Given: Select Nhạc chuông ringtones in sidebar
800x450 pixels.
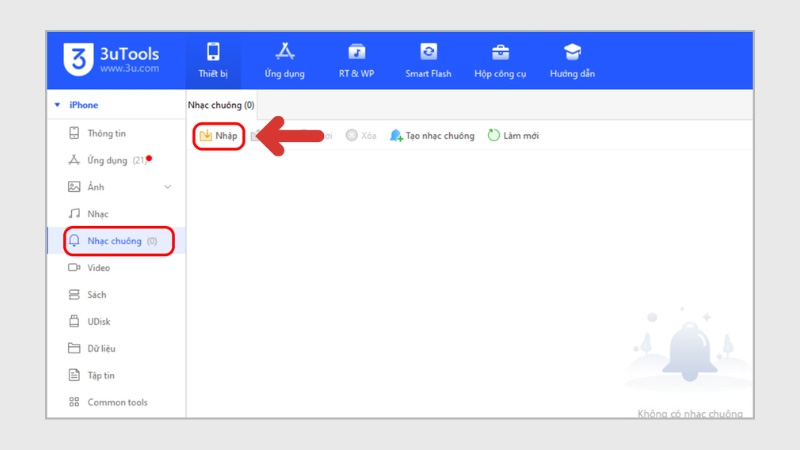Looking at the screenshot, I should [113, 241].
